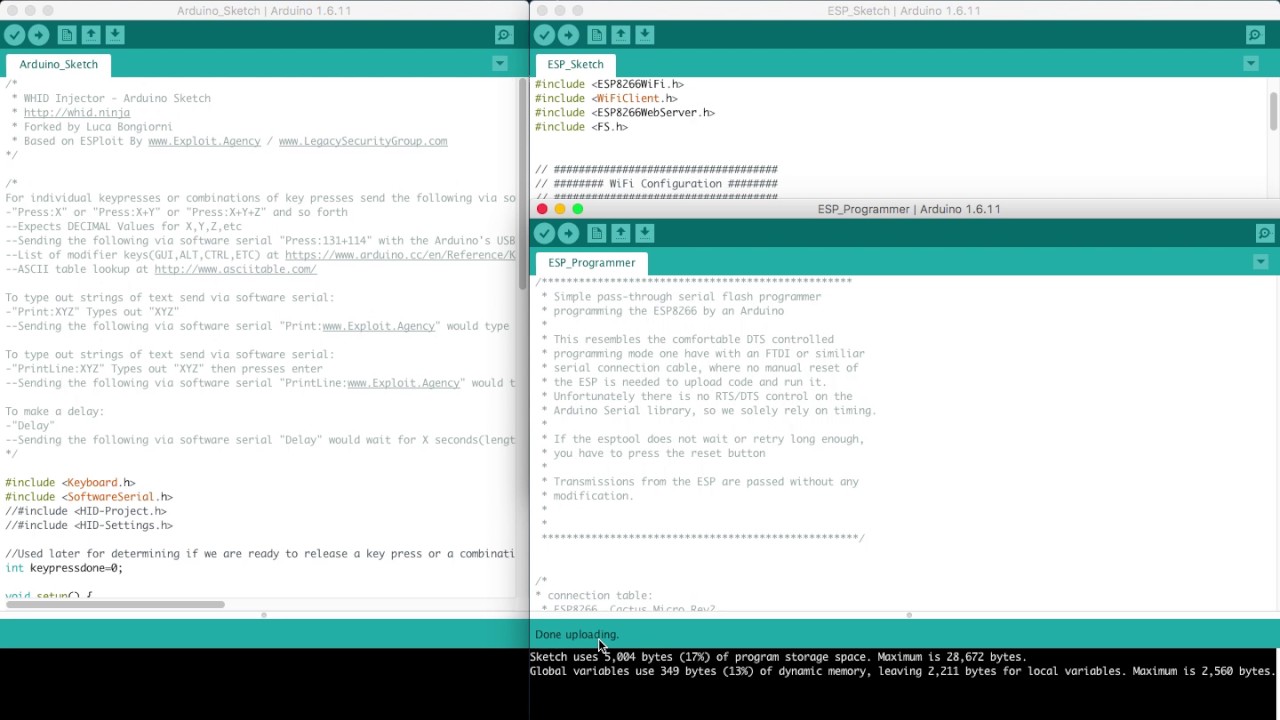The height and width of the screenshot is (720, 1280).
Task: Open www.Exploit.Agency link in header comment
Action: 204,141
